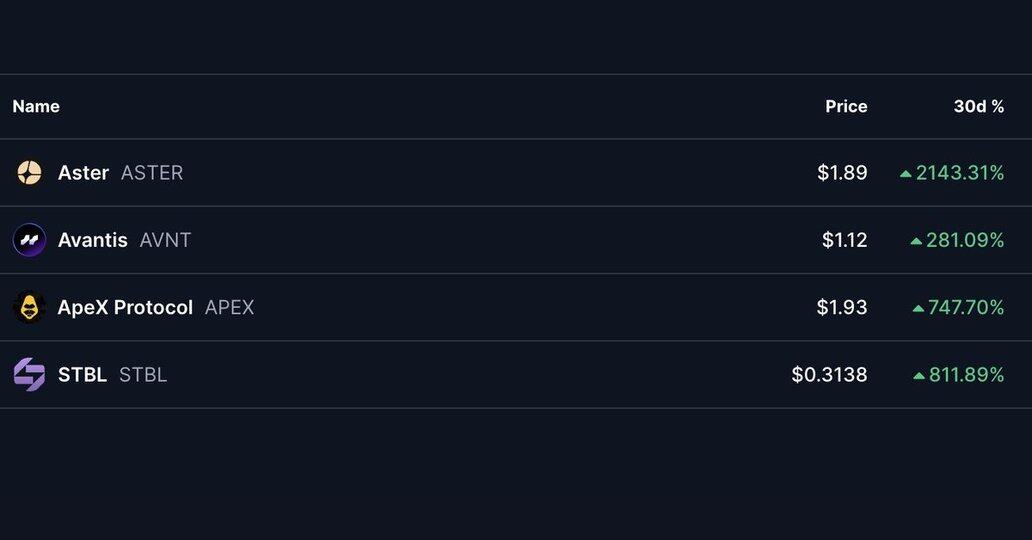Viewport: 1032px width, 540px height.
Task: Open the ApeX Protocol name link
Action: (125, 307)
